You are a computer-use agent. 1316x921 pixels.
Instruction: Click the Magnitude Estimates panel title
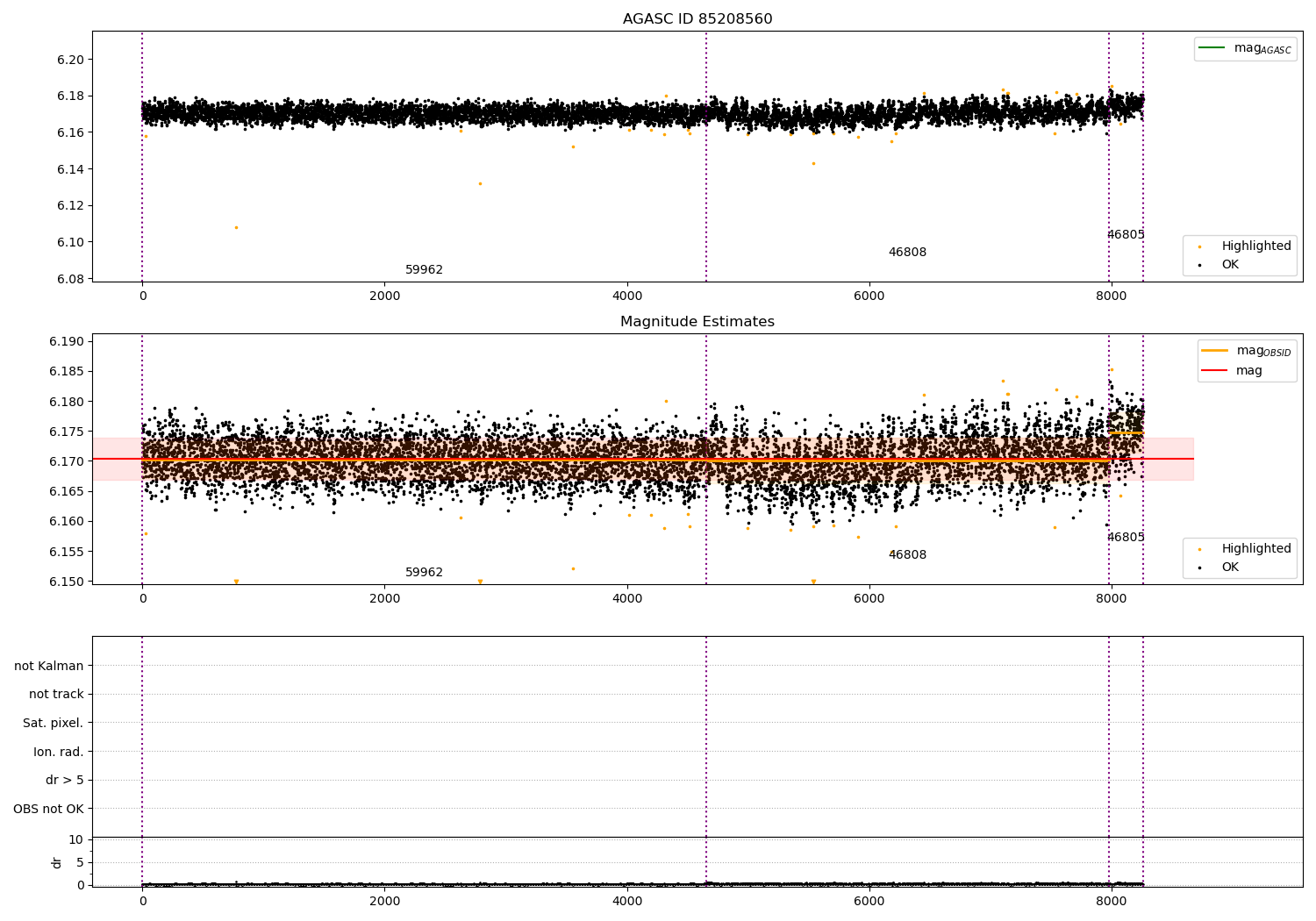[x=697, y=322]
